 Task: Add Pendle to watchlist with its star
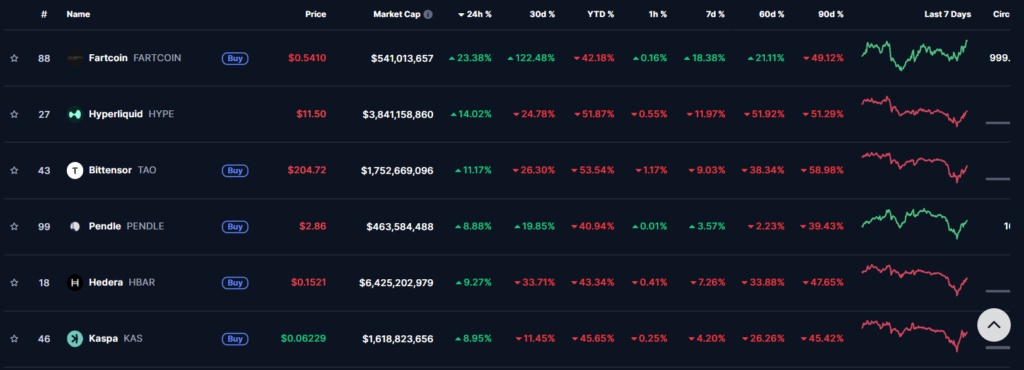coord(14,226)
